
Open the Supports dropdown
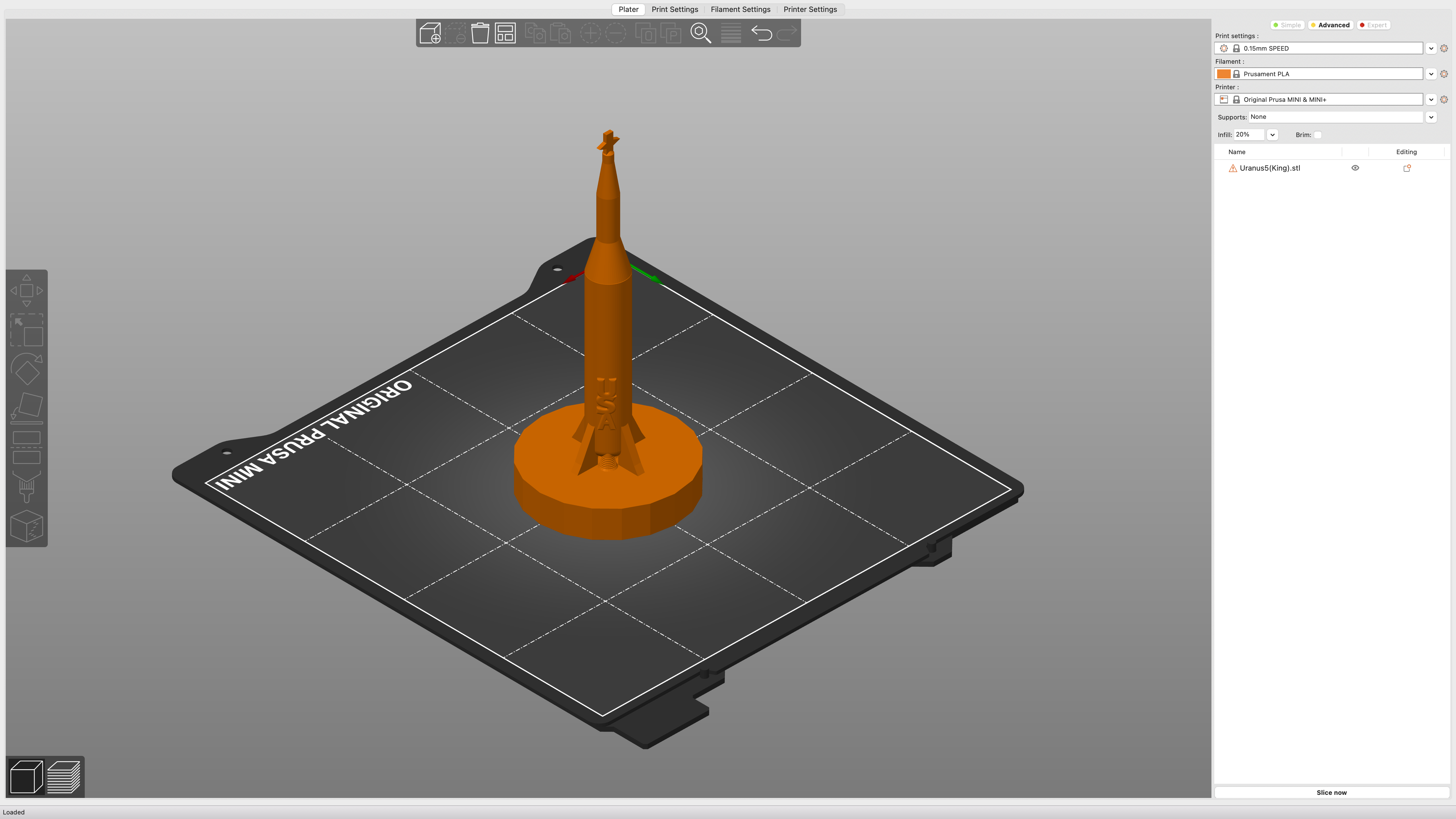(x=1432, y=117)
